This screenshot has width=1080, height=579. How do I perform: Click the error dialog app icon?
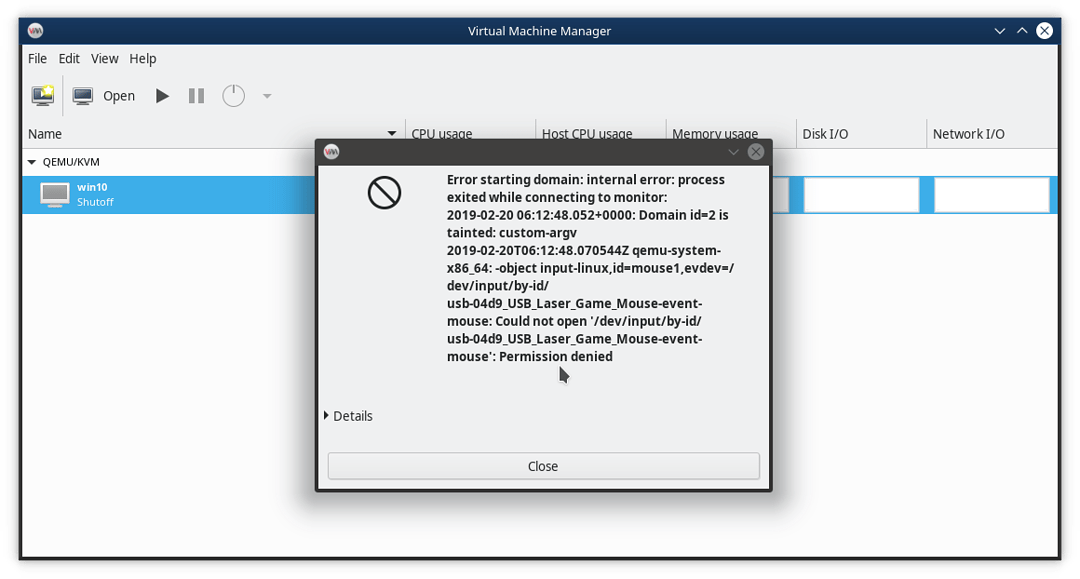click(331, 152)
